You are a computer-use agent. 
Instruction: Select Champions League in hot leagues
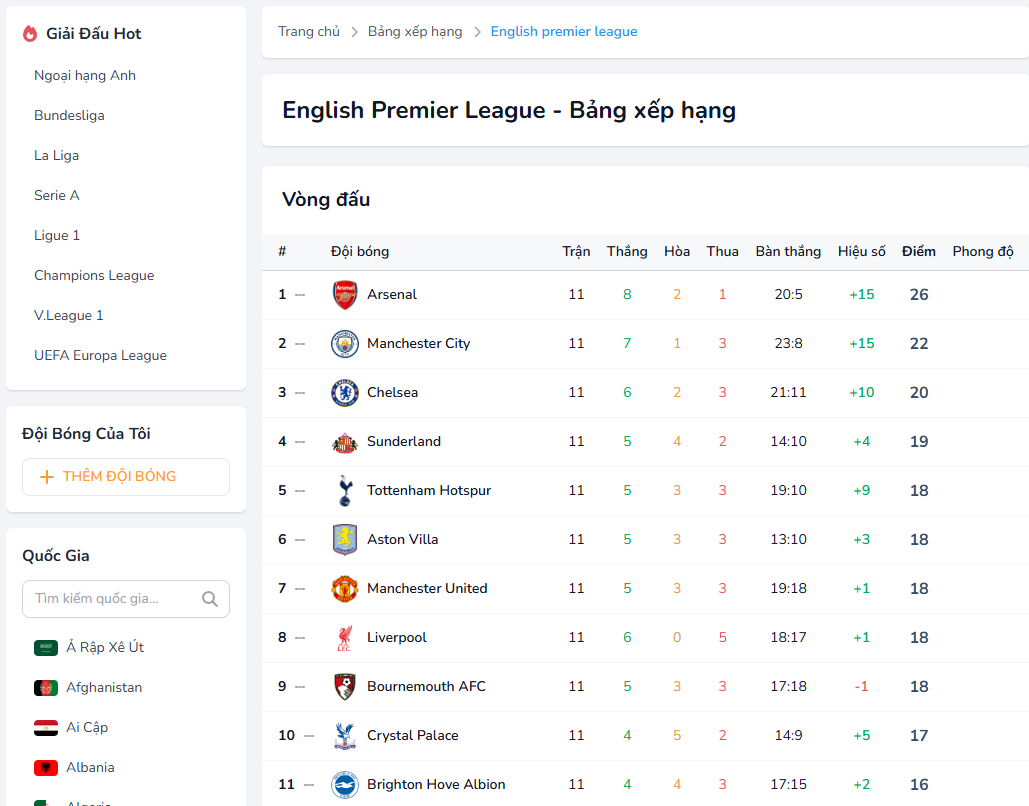click(x=94, y=276)
